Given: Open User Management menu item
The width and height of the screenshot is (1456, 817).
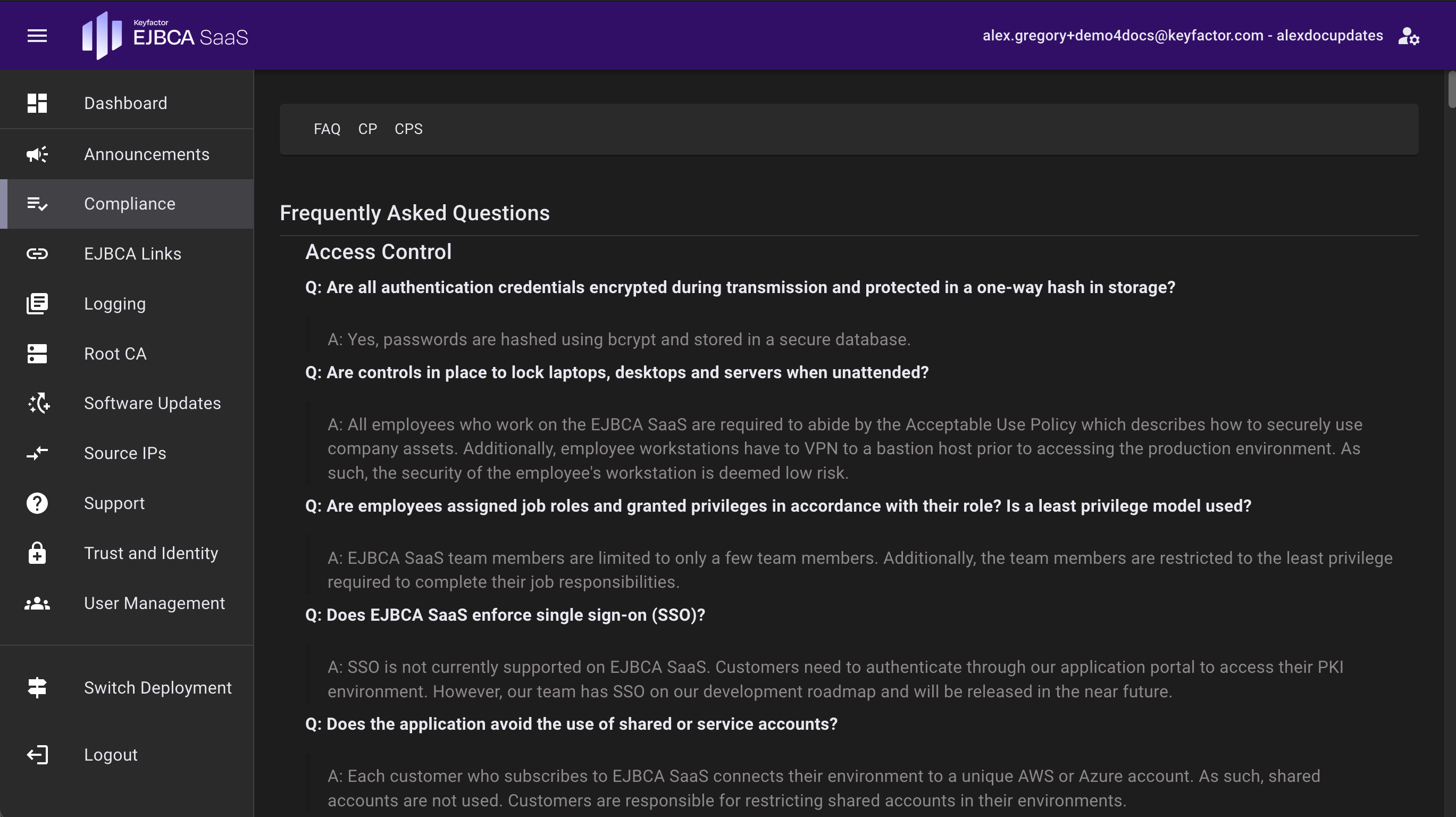Looking at the screenshot, I should (x=154, y=603).
